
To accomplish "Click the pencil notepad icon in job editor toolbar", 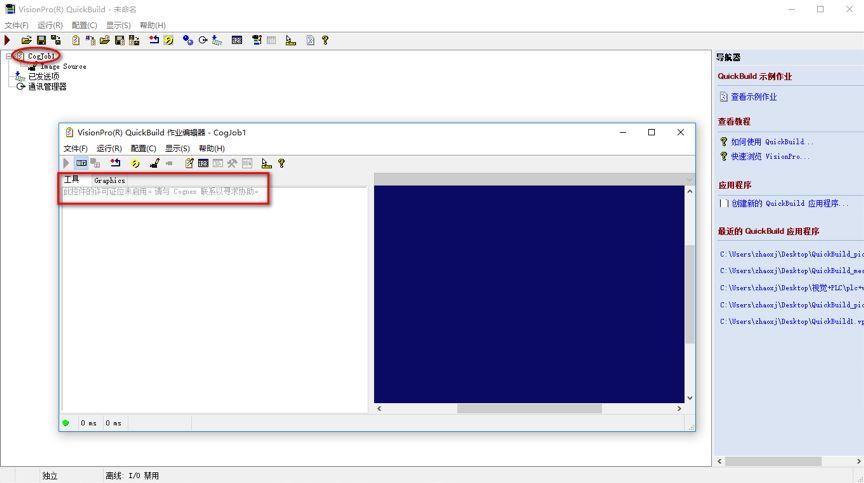I will coord(189,164).
